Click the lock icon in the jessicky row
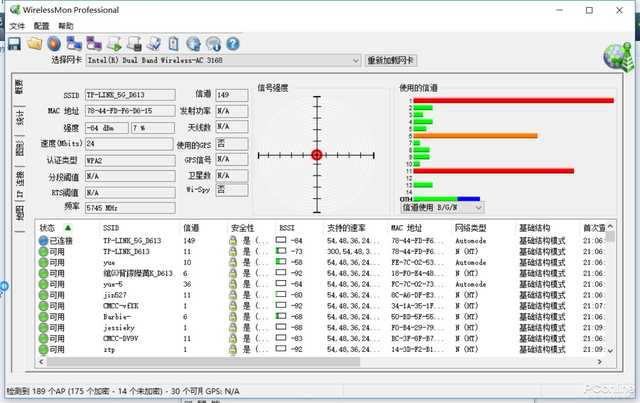Viewport: 640px width, 403px height. [233, 327]
